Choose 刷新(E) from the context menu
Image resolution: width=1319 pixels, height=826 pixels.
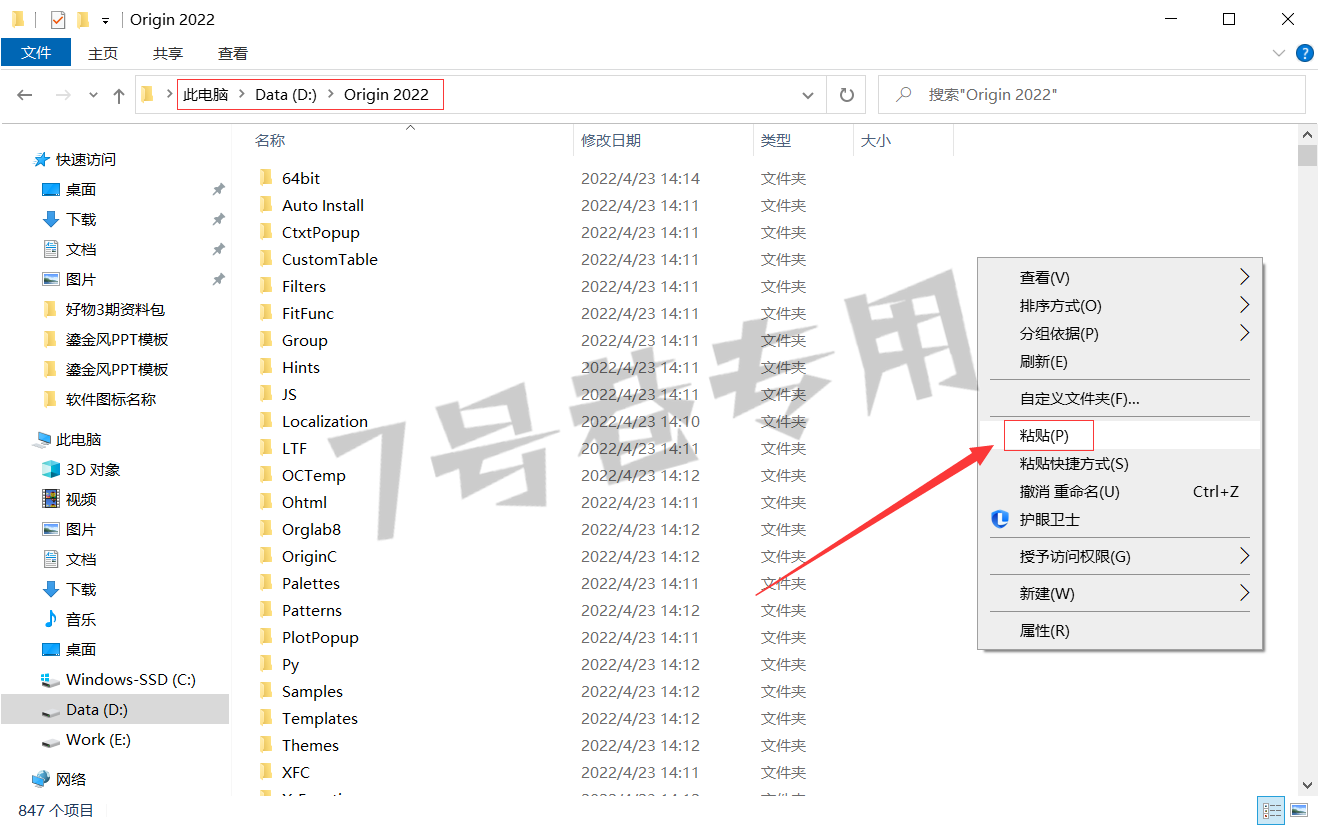[x=1120, y=362]
